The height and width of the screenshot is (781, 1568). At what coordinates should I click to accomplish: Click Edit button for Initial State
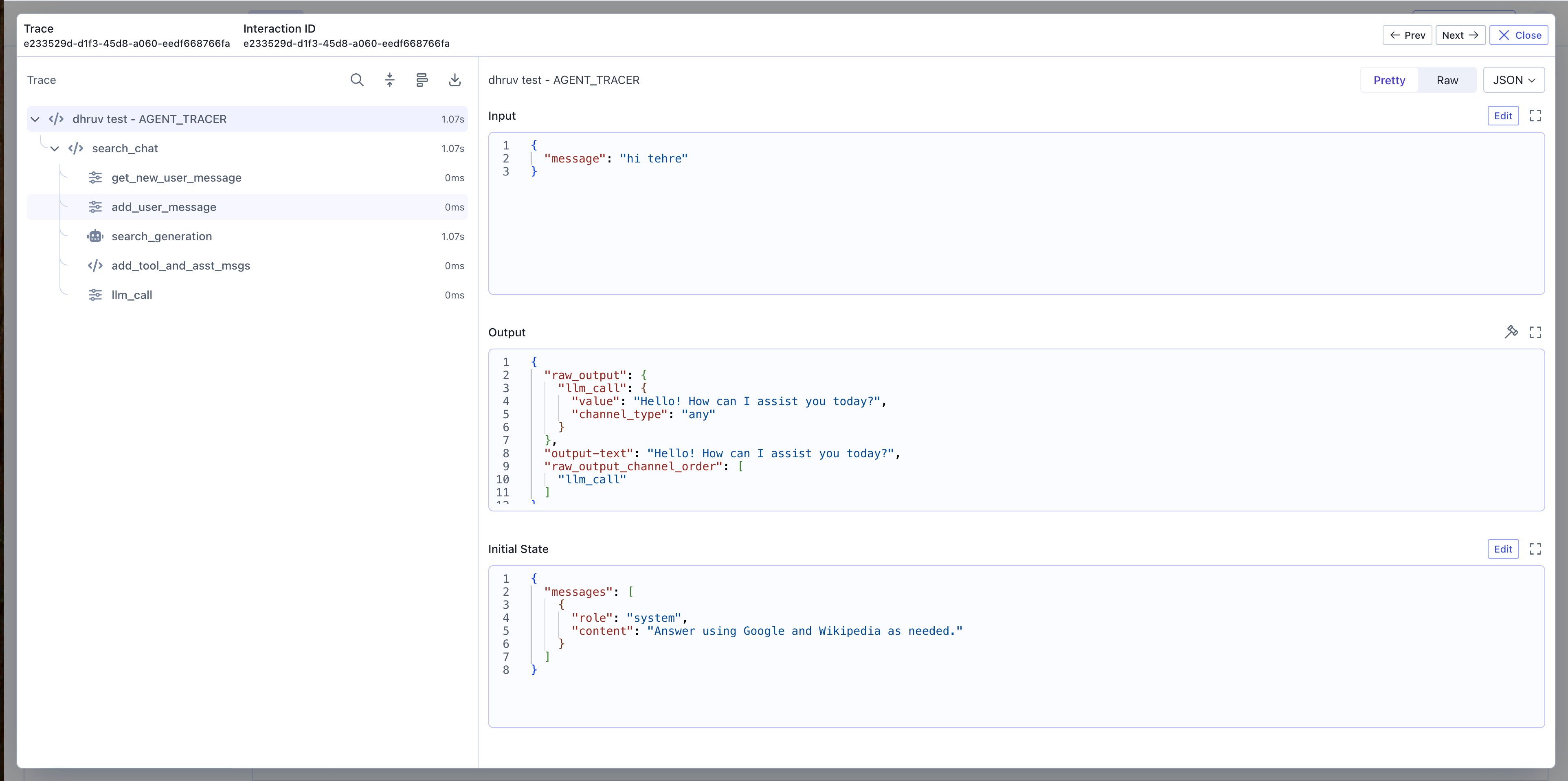pyautogui.click(x=1502, y=548)
